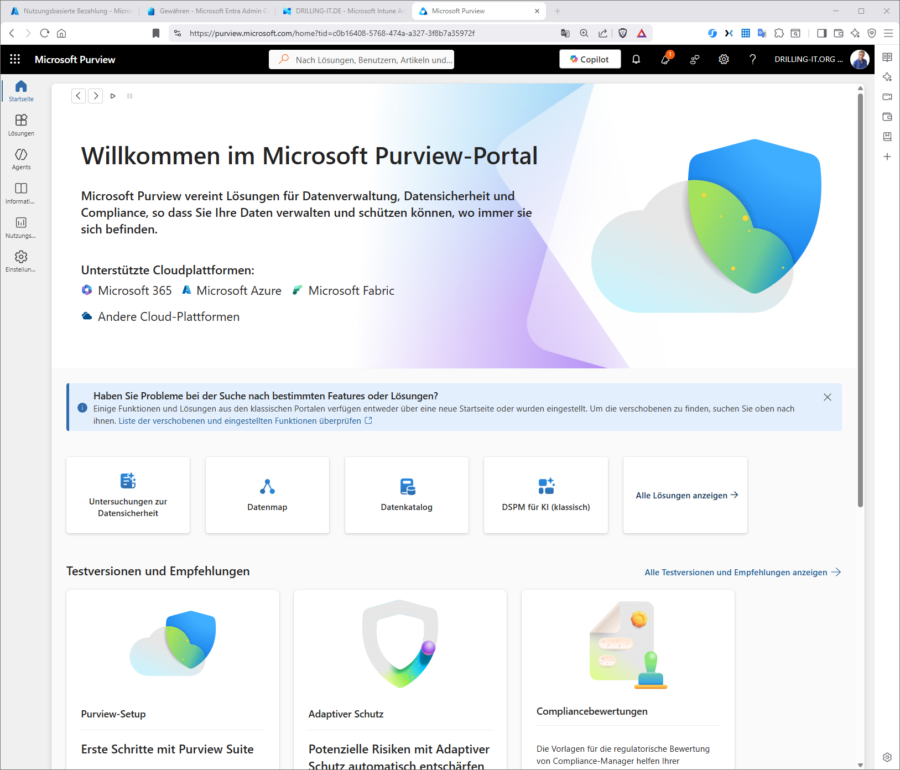Open the Brave Shields lion icon
The height and width of the screenshot is (770, 900).
(x=623, y=33)
